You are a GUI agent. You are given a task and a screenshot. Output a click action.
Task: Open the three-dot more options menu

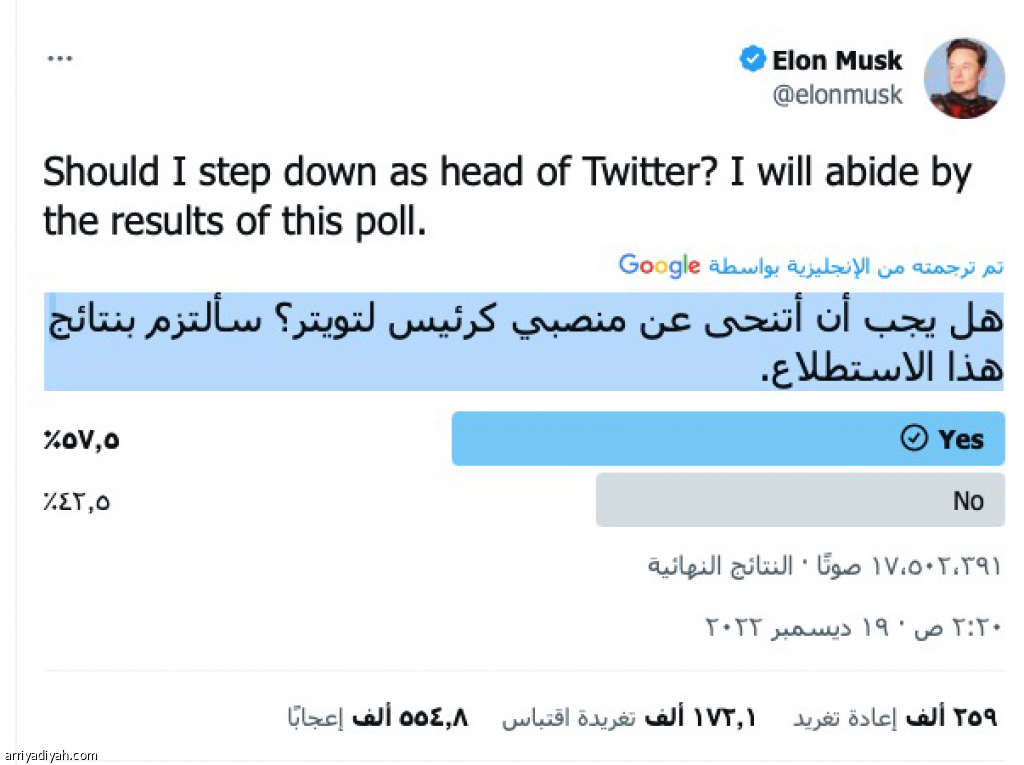(x=60, y=59)
